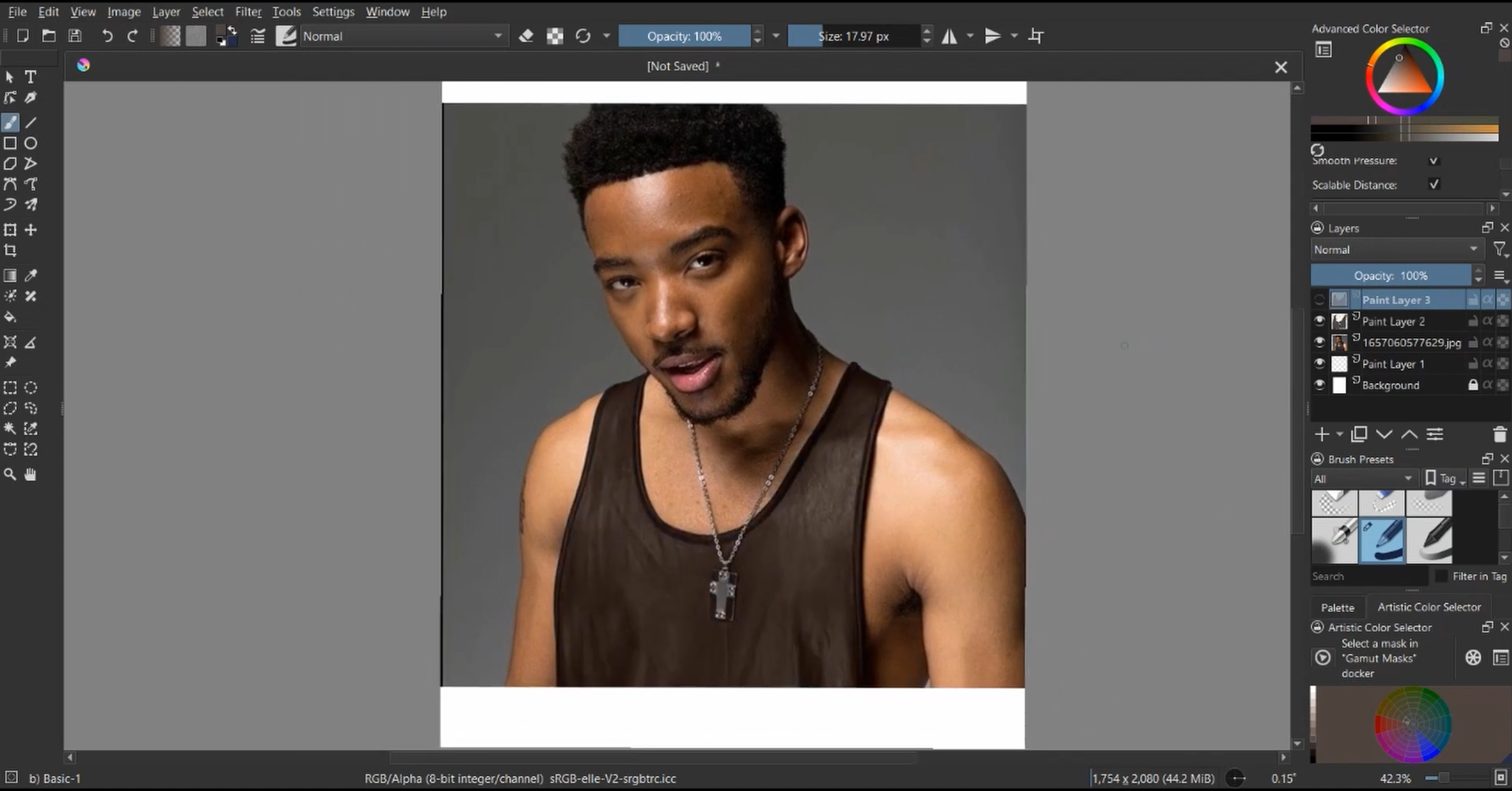
Task: Expand the horizontal mirror options arrow
Action: [969, 36]
